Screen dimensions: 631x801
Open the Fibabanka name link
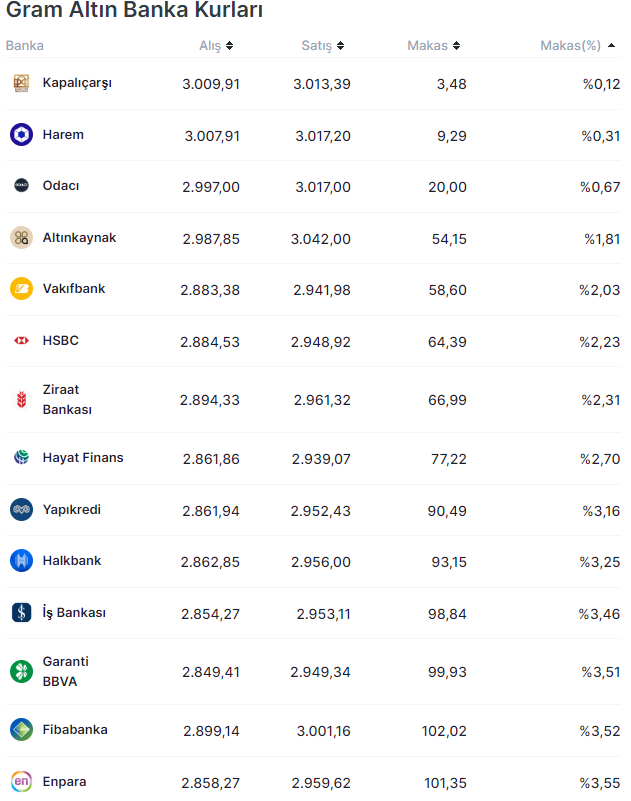pyautogui.click(x=75, y=730)
